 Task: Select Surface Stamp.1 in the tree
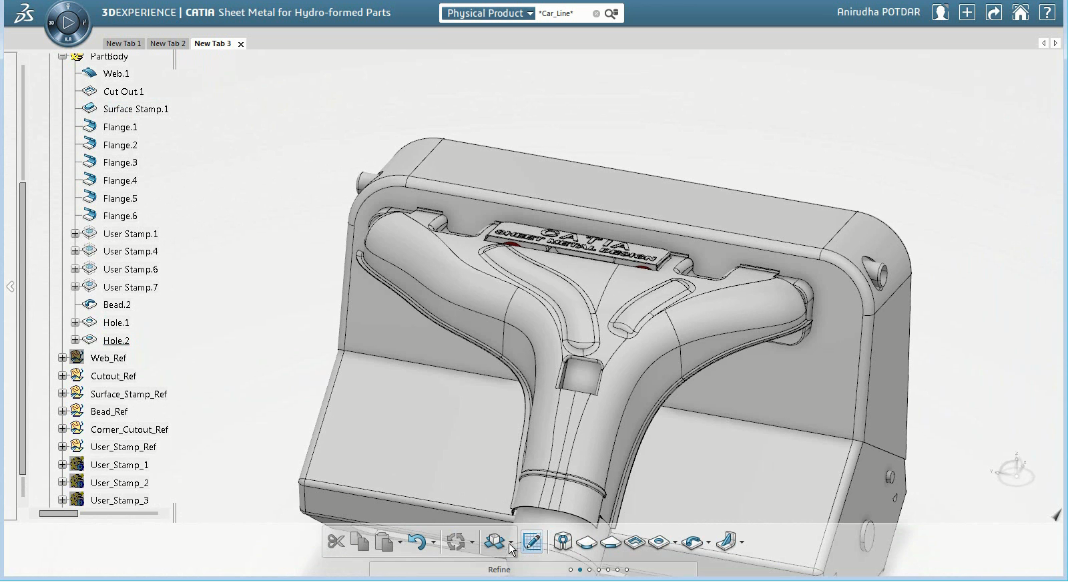(136, 109)
